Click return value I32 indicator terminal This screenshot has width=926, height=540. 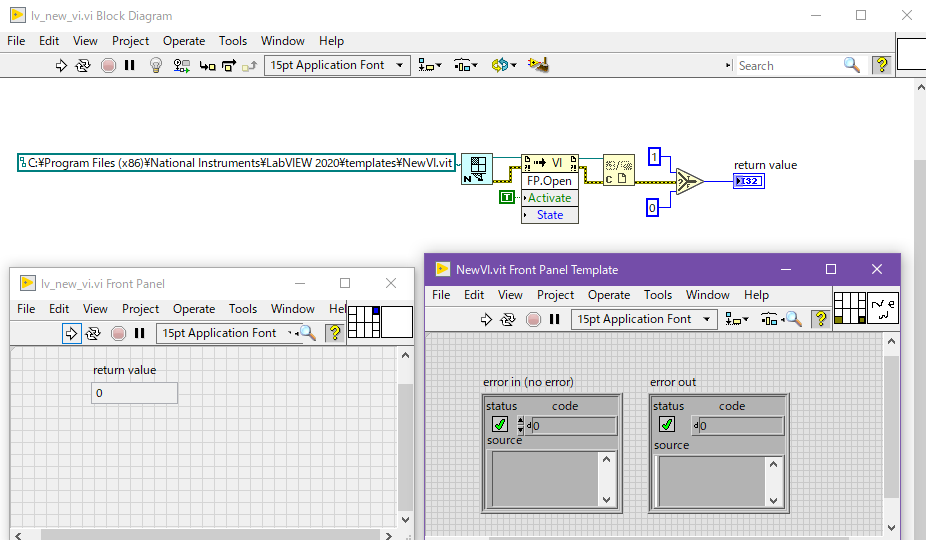749,181
